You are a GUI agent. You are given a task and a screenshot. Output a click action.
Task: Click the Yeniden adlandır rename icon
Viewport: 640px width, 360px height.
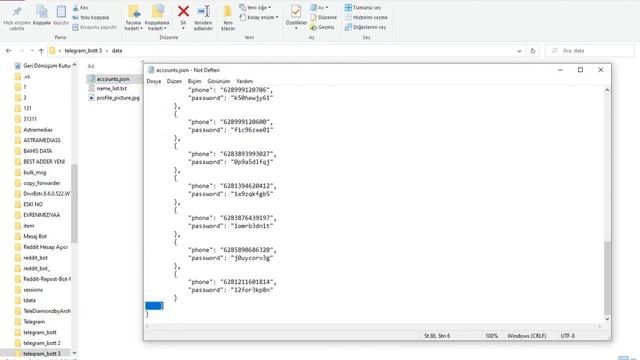click(203, 11)
